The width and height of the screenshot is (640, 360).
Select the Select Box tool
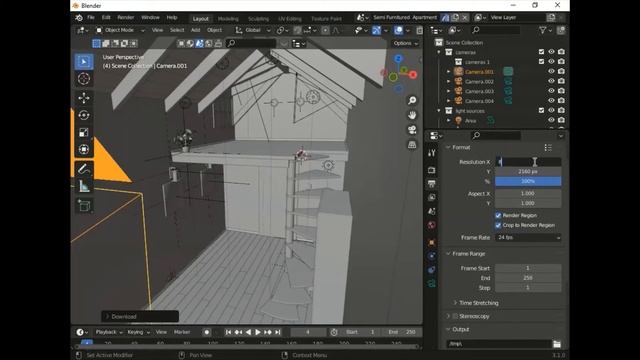point(84,61)
